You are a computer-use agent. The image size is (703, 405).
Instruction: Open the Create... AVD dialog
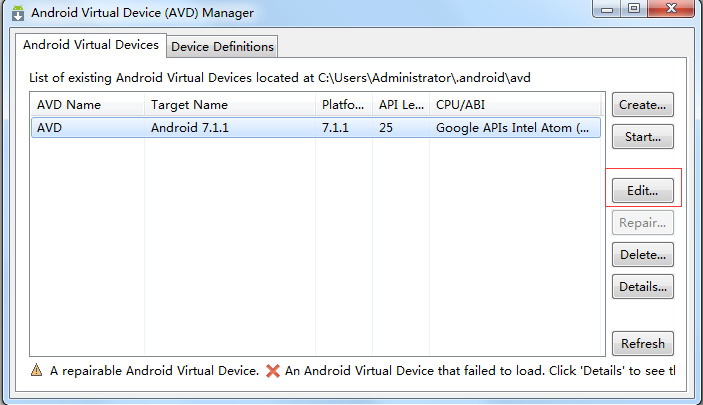click(642, 105)
